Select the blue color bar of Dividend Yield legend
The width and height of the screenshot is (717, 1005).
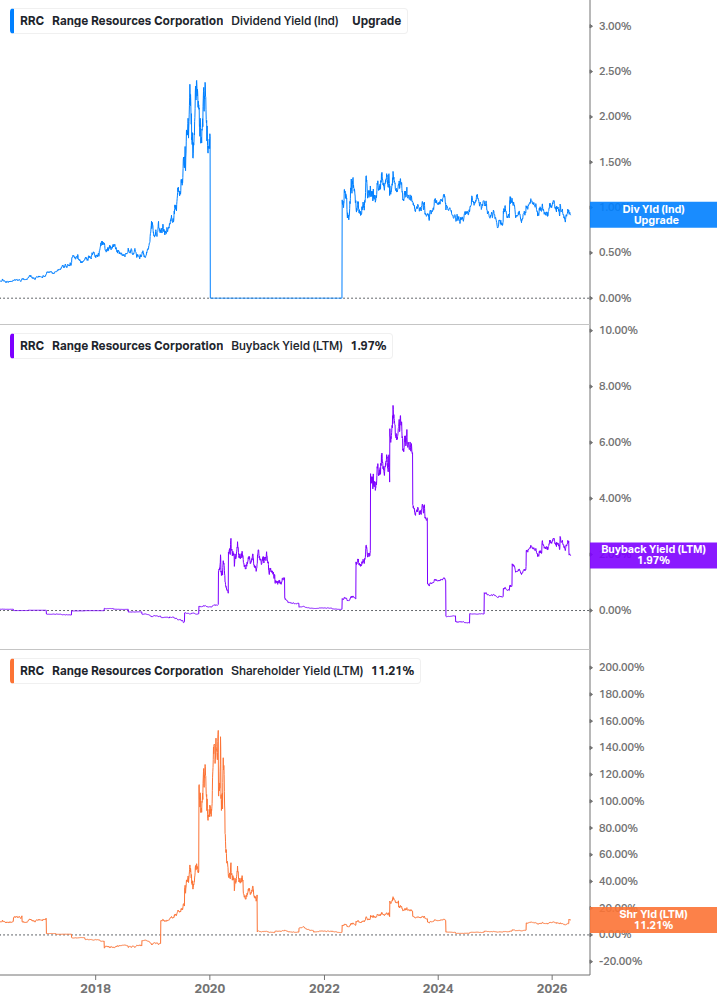tap(12, 21)
